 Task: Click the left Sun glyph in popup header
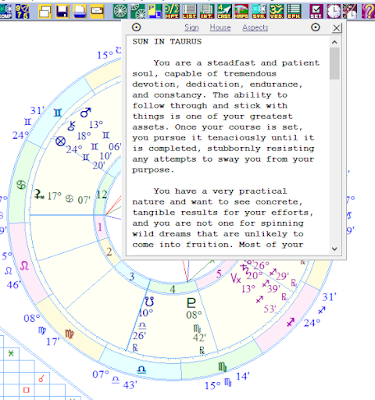coord(136,27)
